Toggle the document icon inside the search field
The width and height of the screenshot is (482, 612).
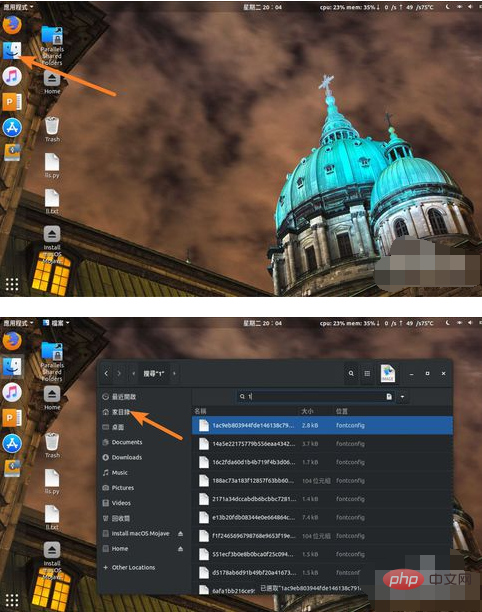[x=389, y=397]
